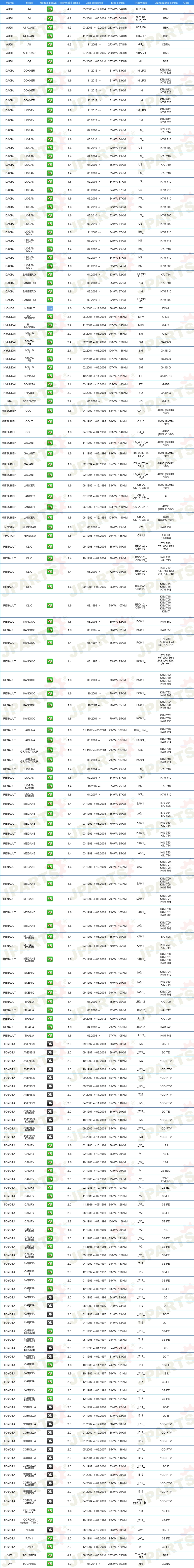Click the diesel ON icon in TOYOTA PICNIC row

tap(50, 1530)
